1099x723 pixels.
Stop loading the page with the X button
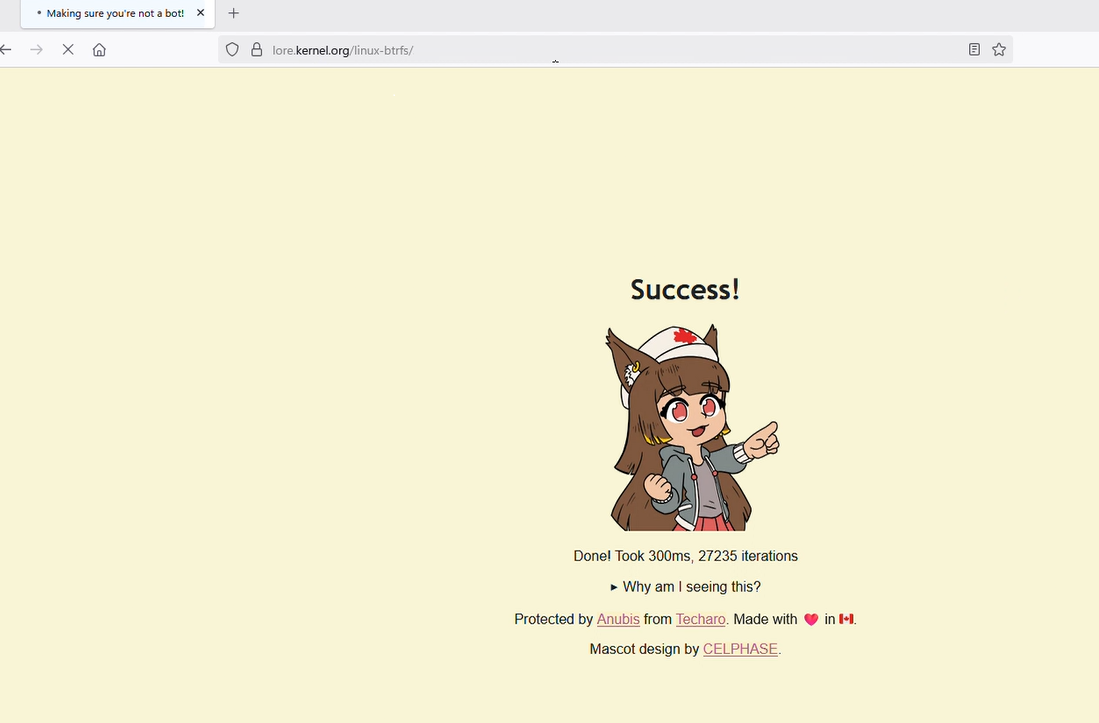(68, 50)
